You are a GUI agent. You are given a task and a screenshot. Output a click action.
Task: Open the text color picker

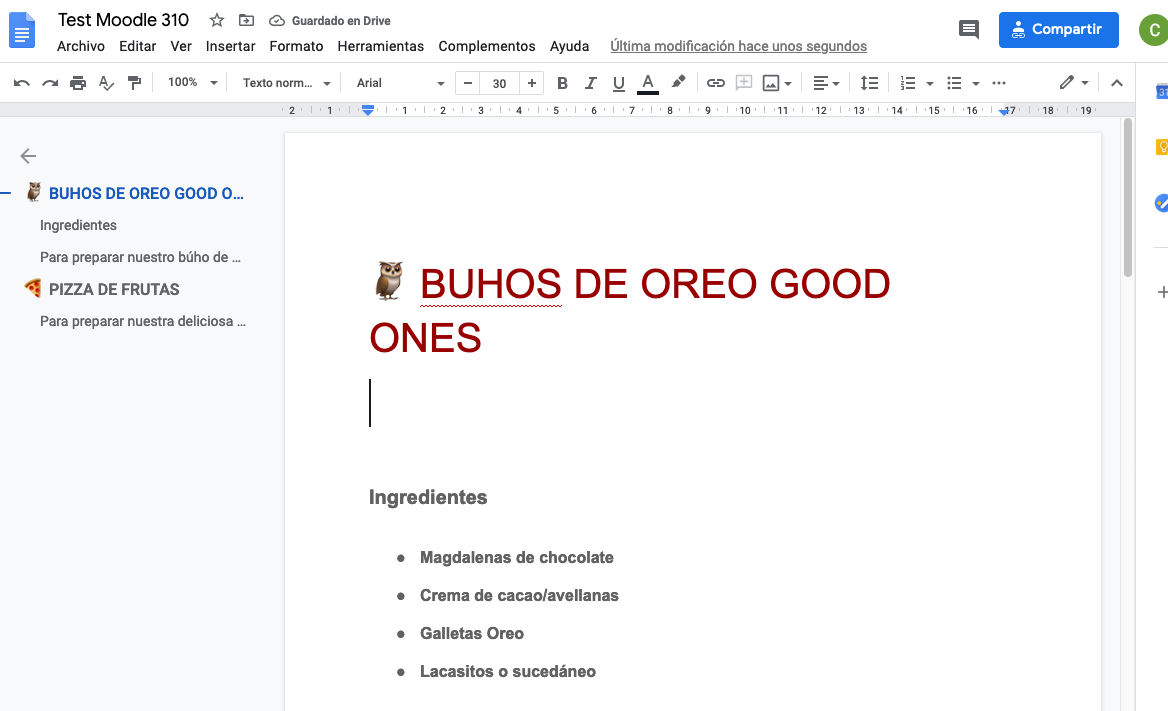[648, 83]
